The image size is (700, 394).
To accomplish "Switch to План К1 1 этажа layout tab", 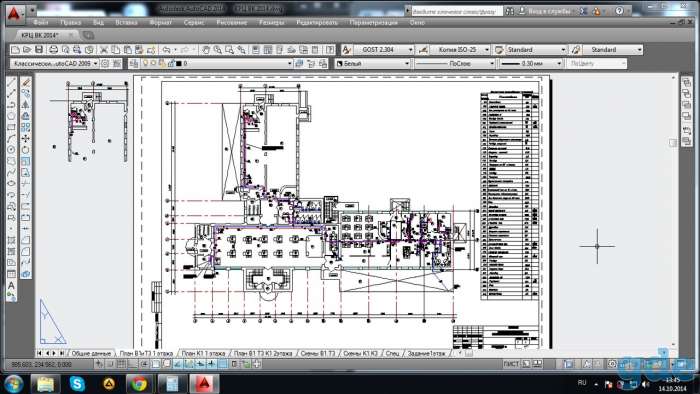I will (204, 353).
